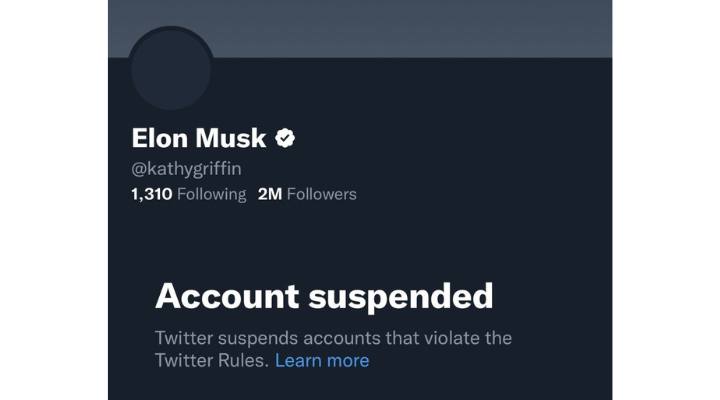The width and height of the screenshot is (720, 400).
Task: Follow the Learn more link
Action: click(x=322, y=360)
